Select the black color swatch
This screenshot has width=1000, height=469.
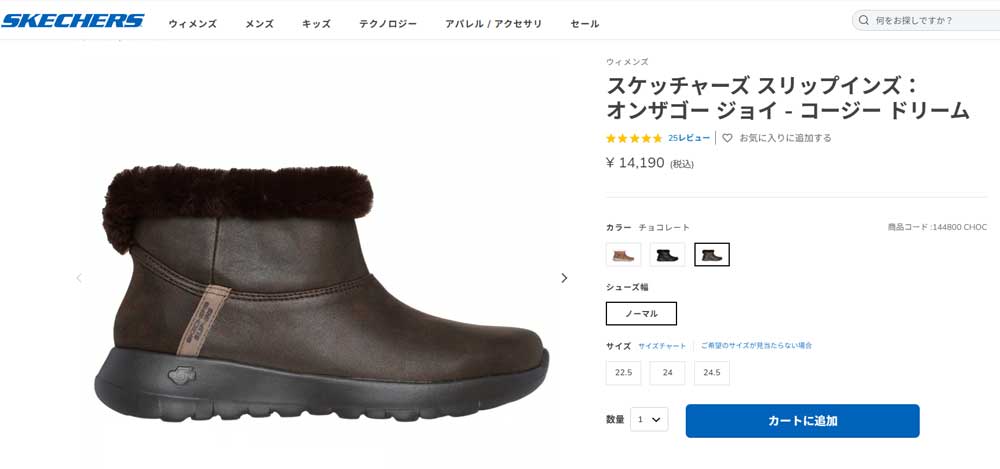(x=667, y=255)
